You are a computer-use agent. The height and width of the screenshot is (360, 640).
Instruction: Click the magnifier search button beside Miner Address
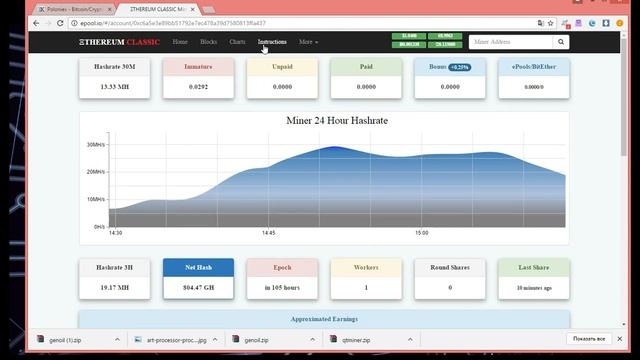click(561, 42)
